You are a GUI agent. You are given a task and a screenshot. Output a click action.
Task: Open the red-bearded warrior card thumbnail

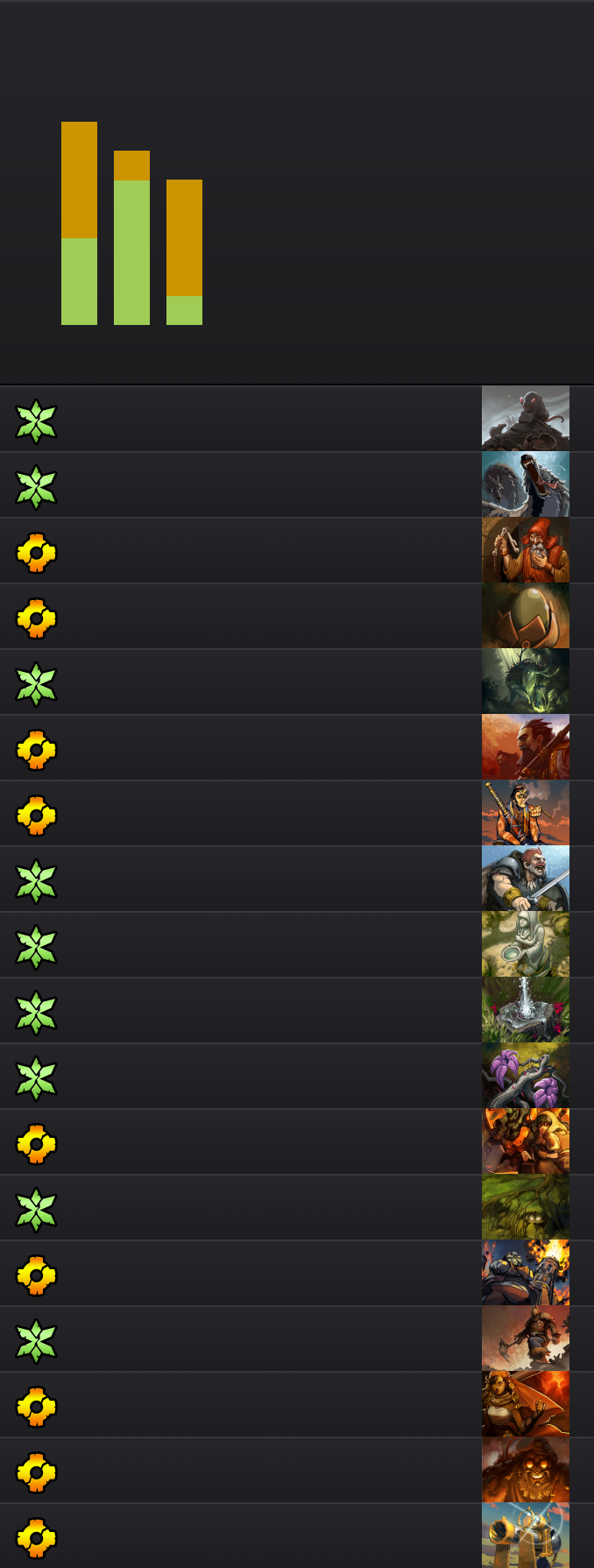point(526,747)
